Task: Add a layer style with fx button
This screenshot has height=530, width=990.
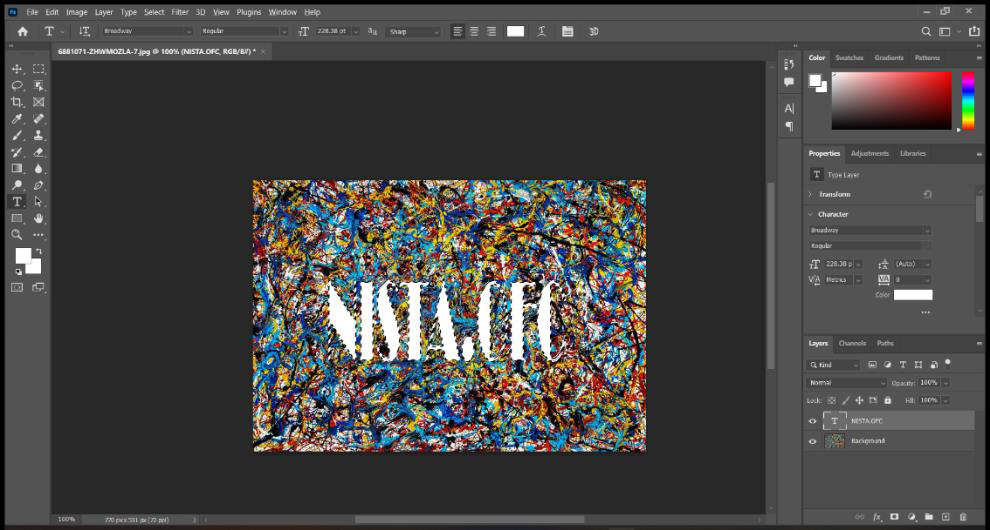Action: tap(877, 517)
